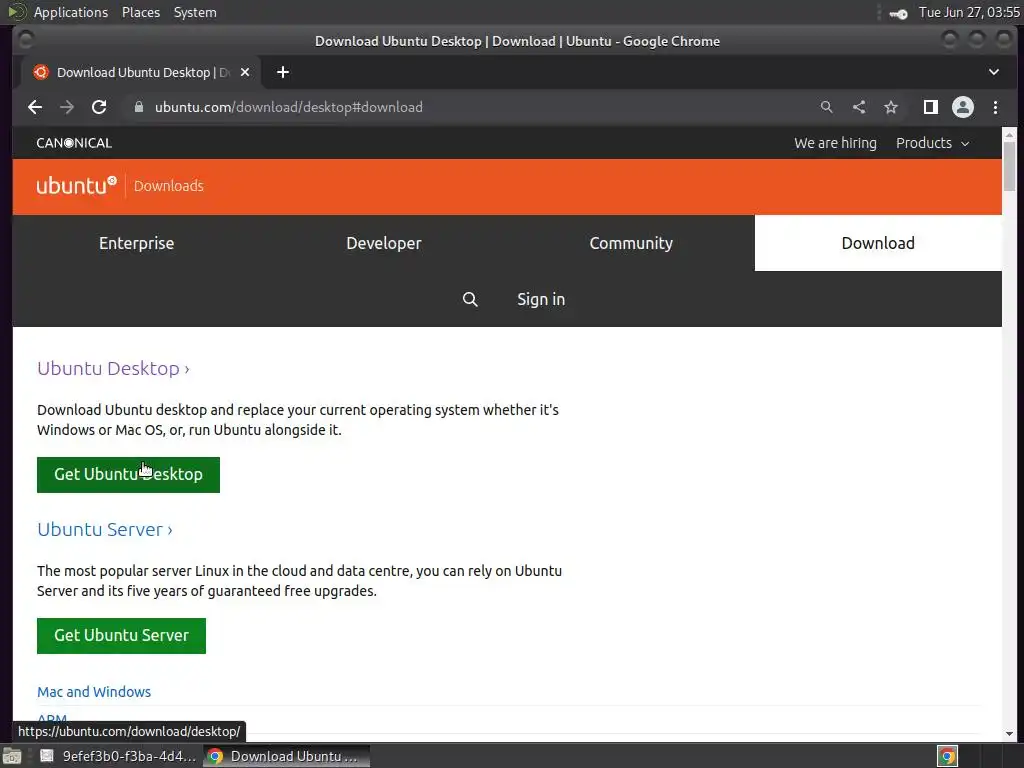This screenshot has height=768, width=1024.
Task: Open the Ubuntu Server heading link
Action: point(104,530)
